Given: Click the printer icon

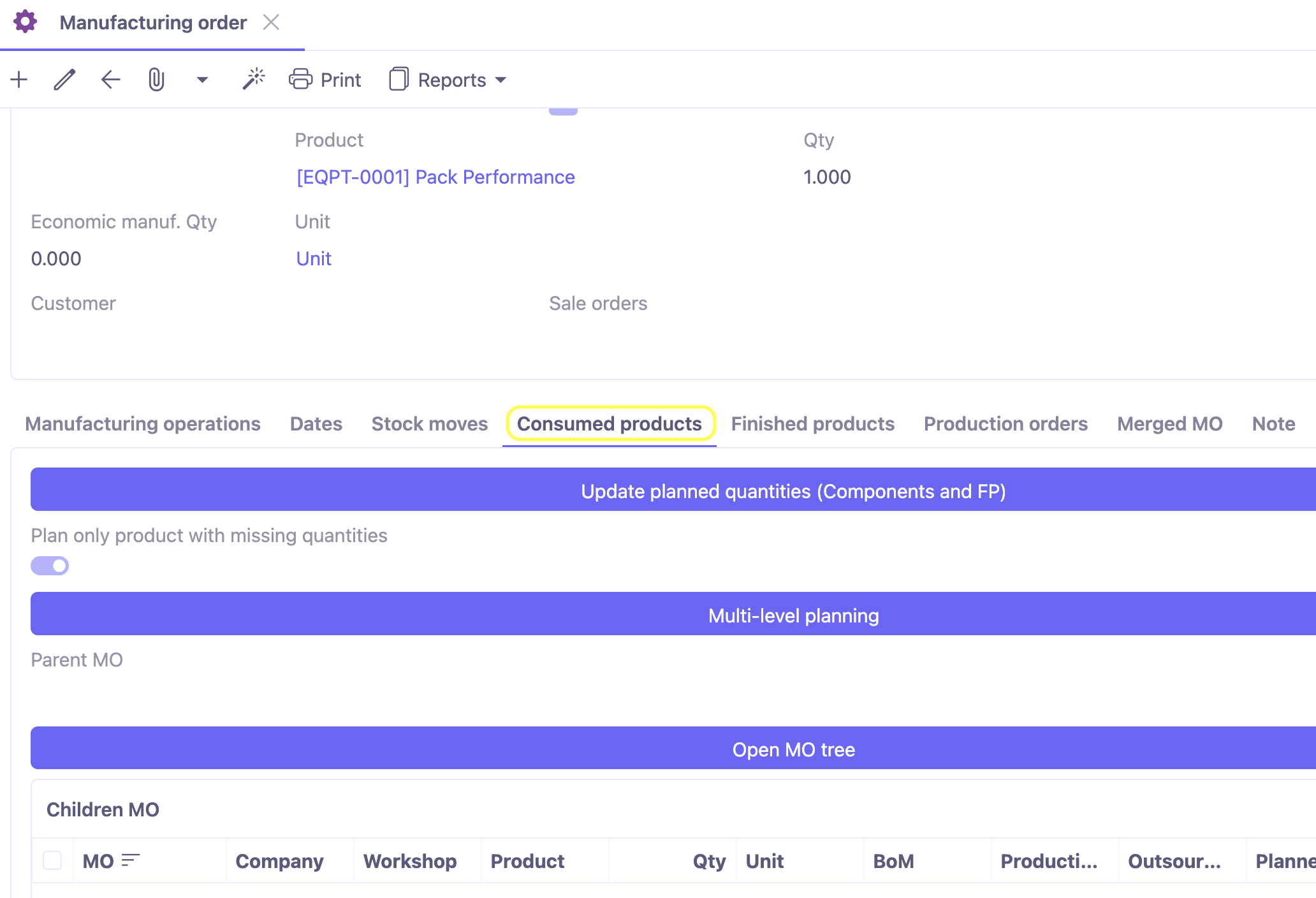Looking at the screenshot, I should coord(300,79).
